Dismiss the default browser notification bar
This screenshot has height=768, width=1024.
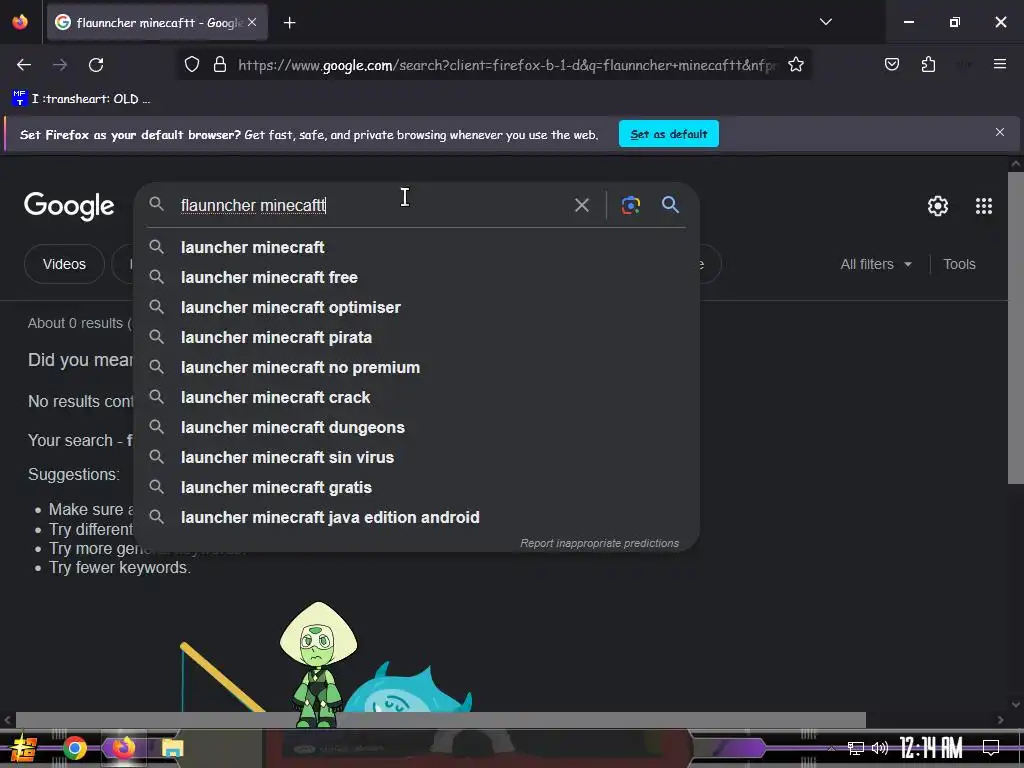(999, 133)
